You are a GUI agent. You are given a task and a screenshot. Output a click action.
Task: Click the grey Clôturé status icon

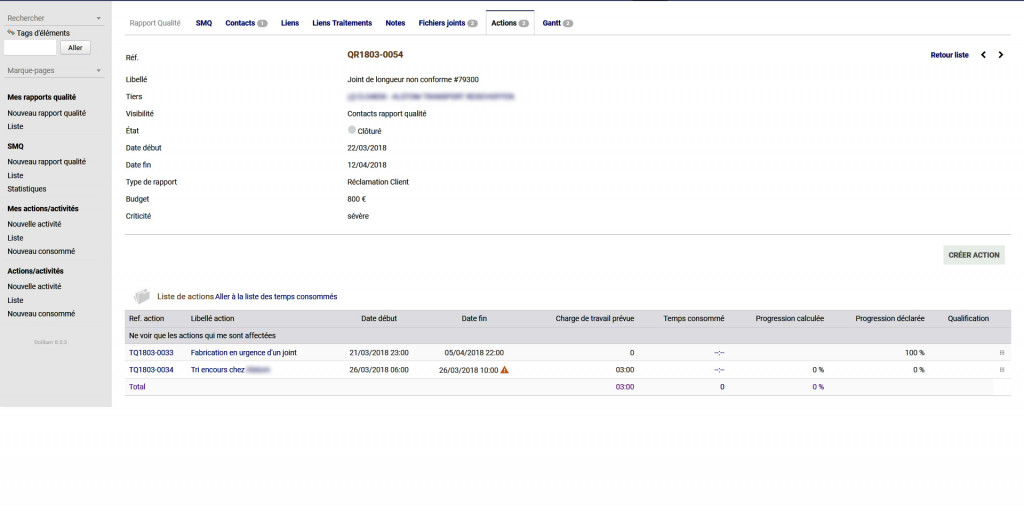(352, 130)
